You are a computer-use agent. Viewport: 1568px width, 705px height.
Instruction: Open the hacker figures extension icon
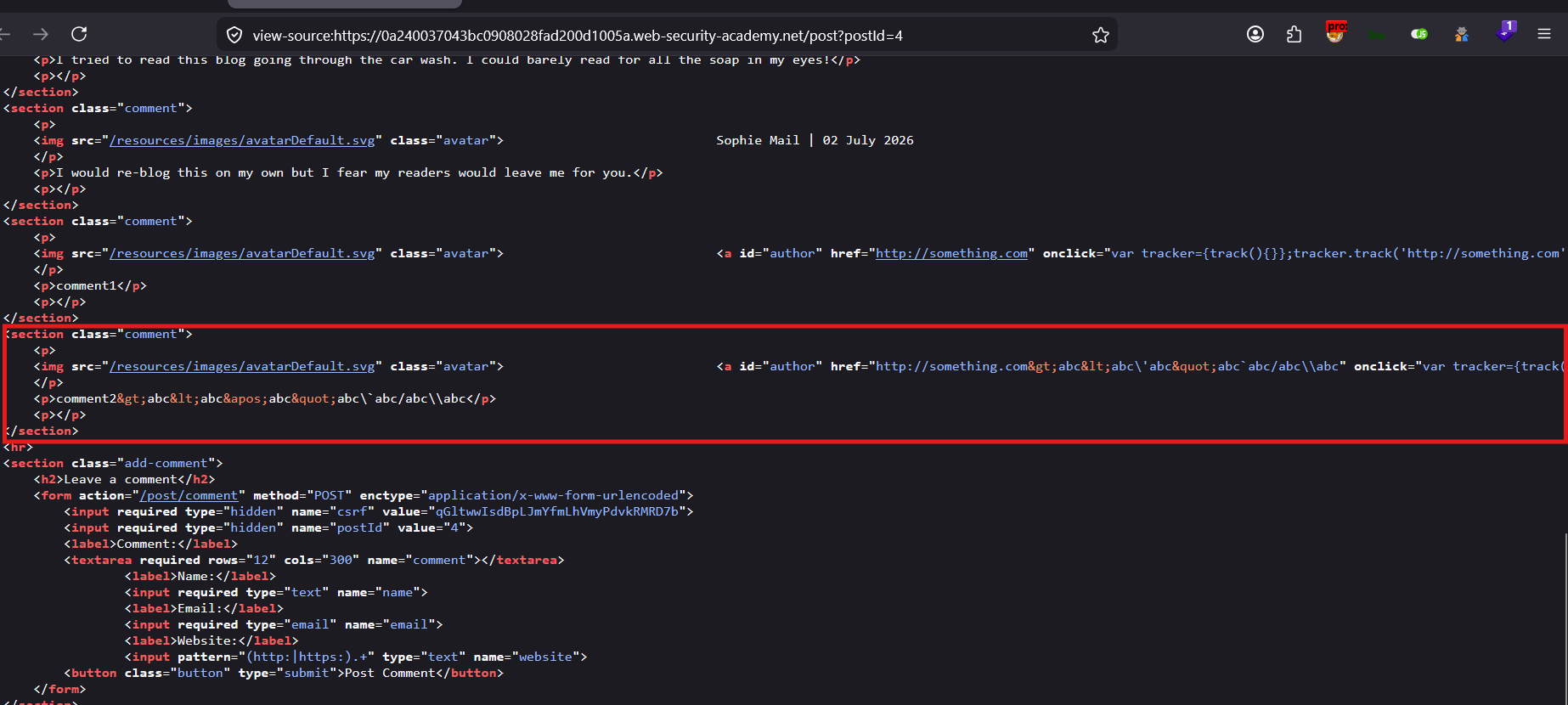point(1462,34)
